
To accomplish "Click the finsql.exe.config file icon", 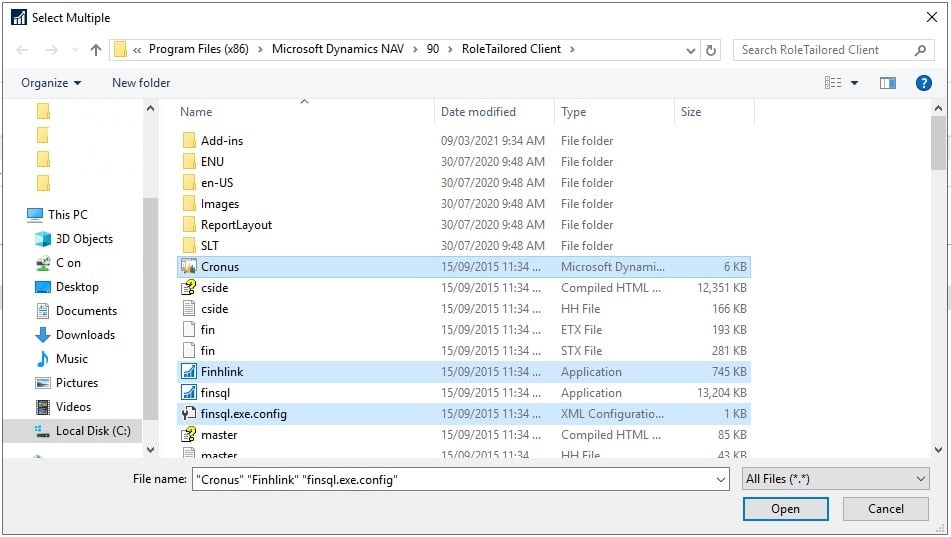I will coord(189,413).
